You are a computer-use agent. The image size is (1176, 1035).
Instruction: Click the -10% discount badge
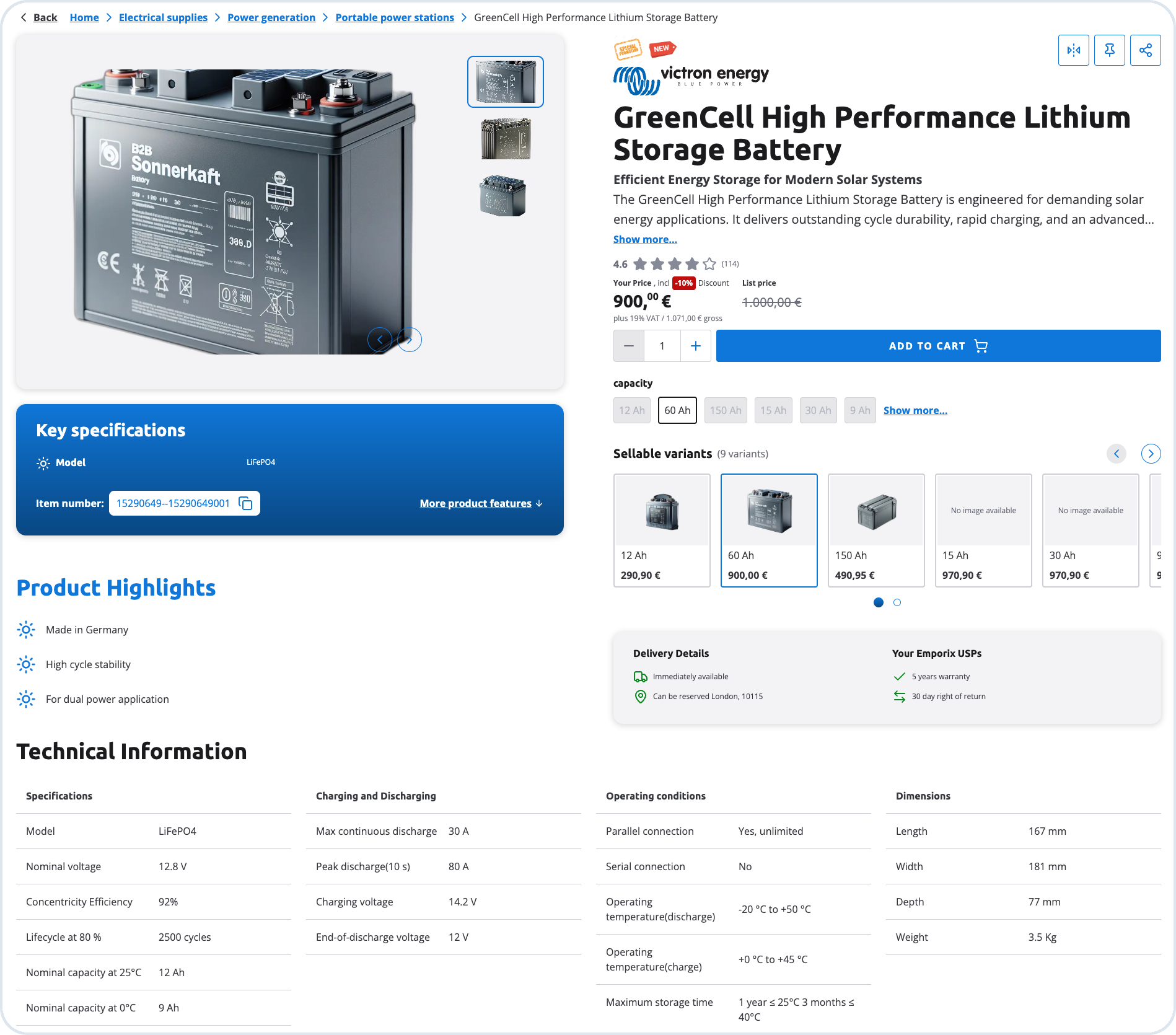[684, 283]
